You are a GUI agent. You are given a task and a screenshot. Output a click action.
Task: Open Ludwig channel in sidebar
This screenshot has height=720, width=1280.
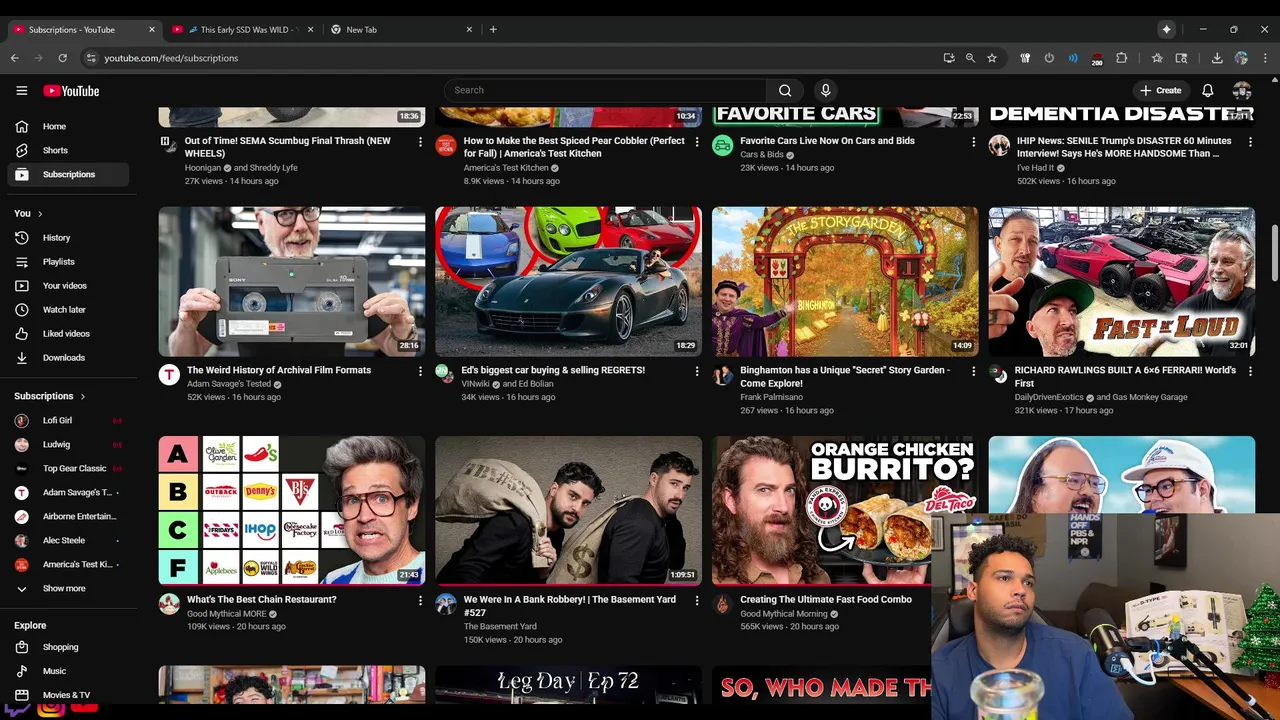point(68,445)
